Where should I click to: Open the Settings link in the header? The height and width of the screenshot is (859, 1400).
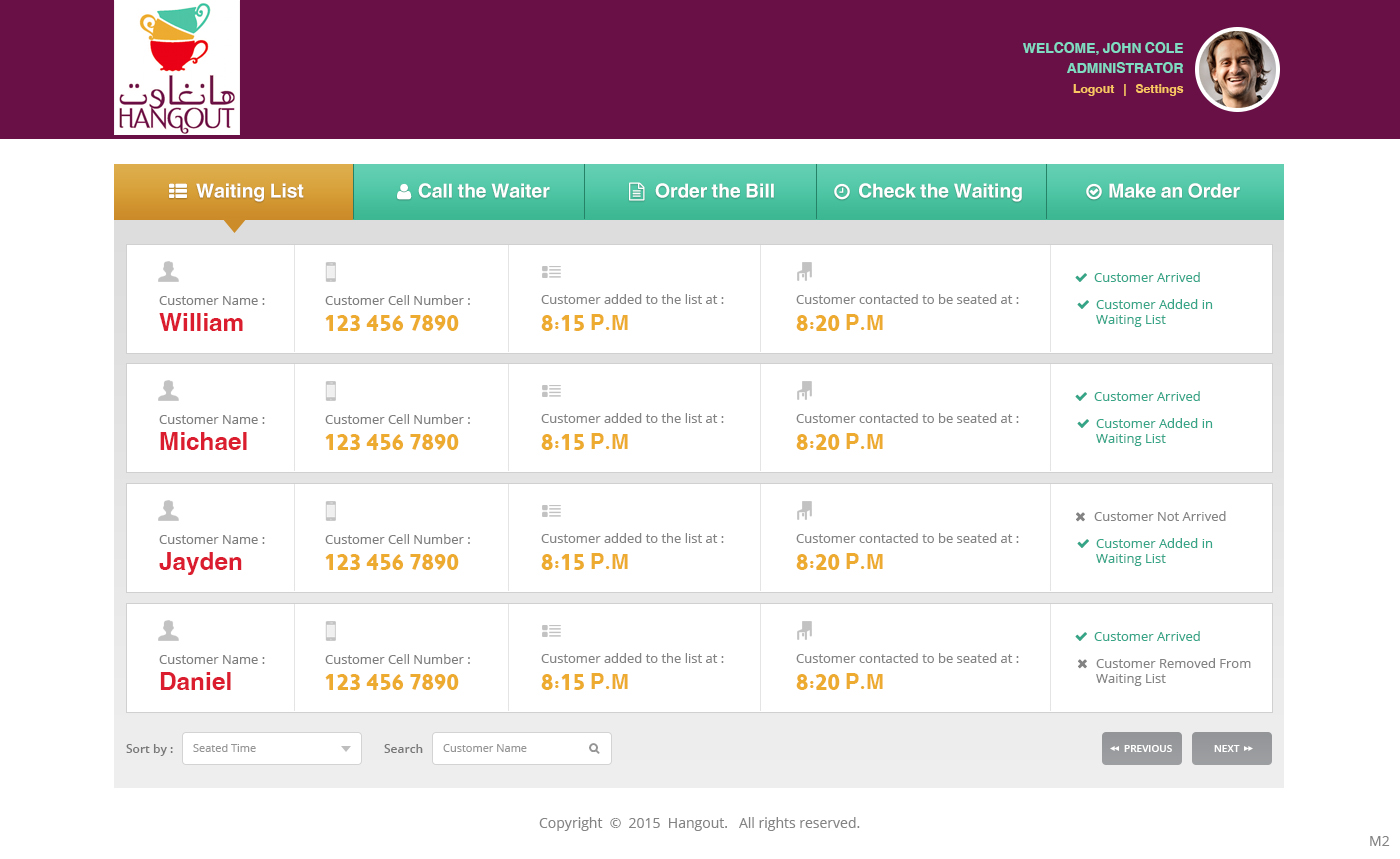[1159, 89]
